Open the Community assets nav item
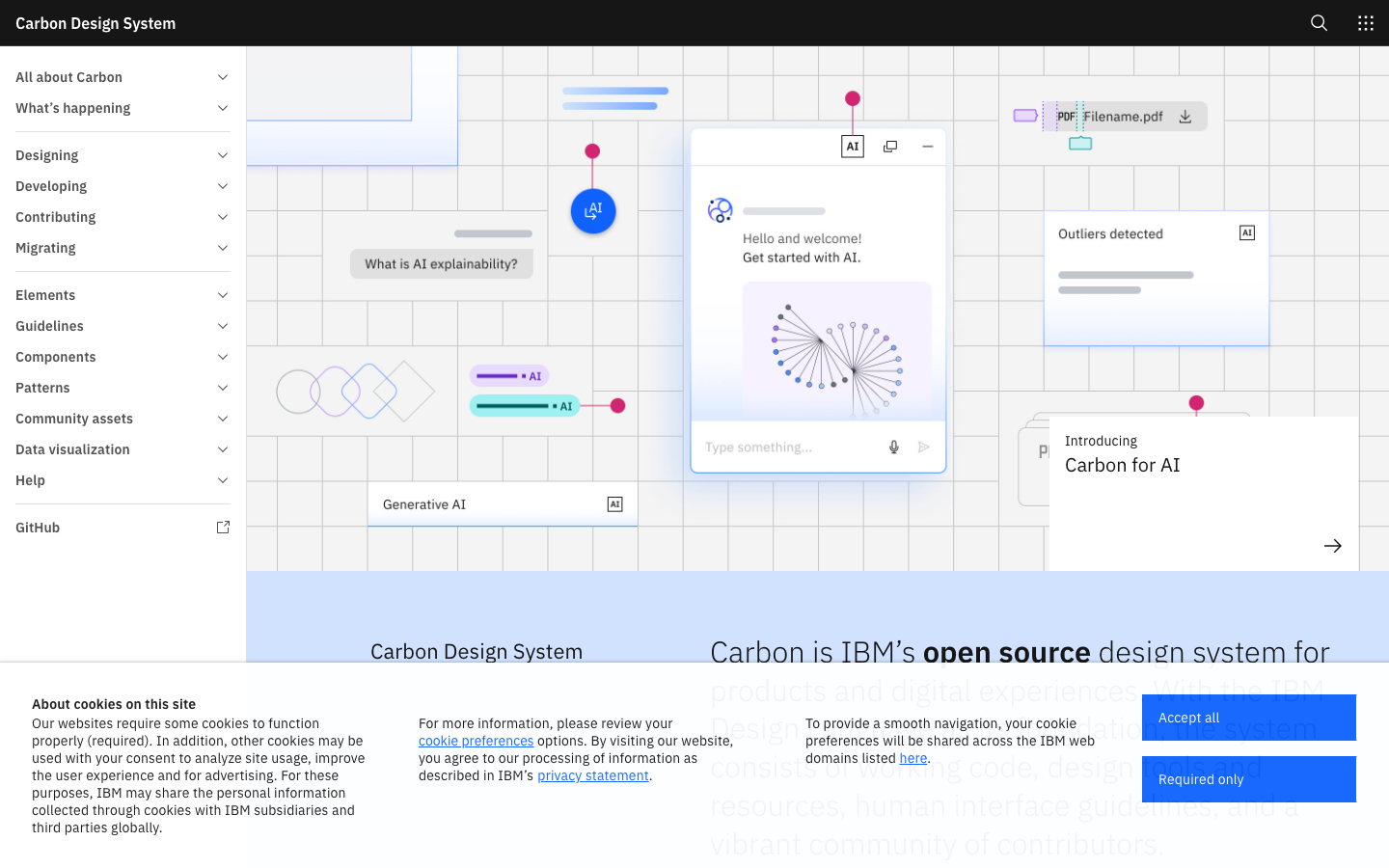Screen dimensions: 1389x868 coord(123,419)
